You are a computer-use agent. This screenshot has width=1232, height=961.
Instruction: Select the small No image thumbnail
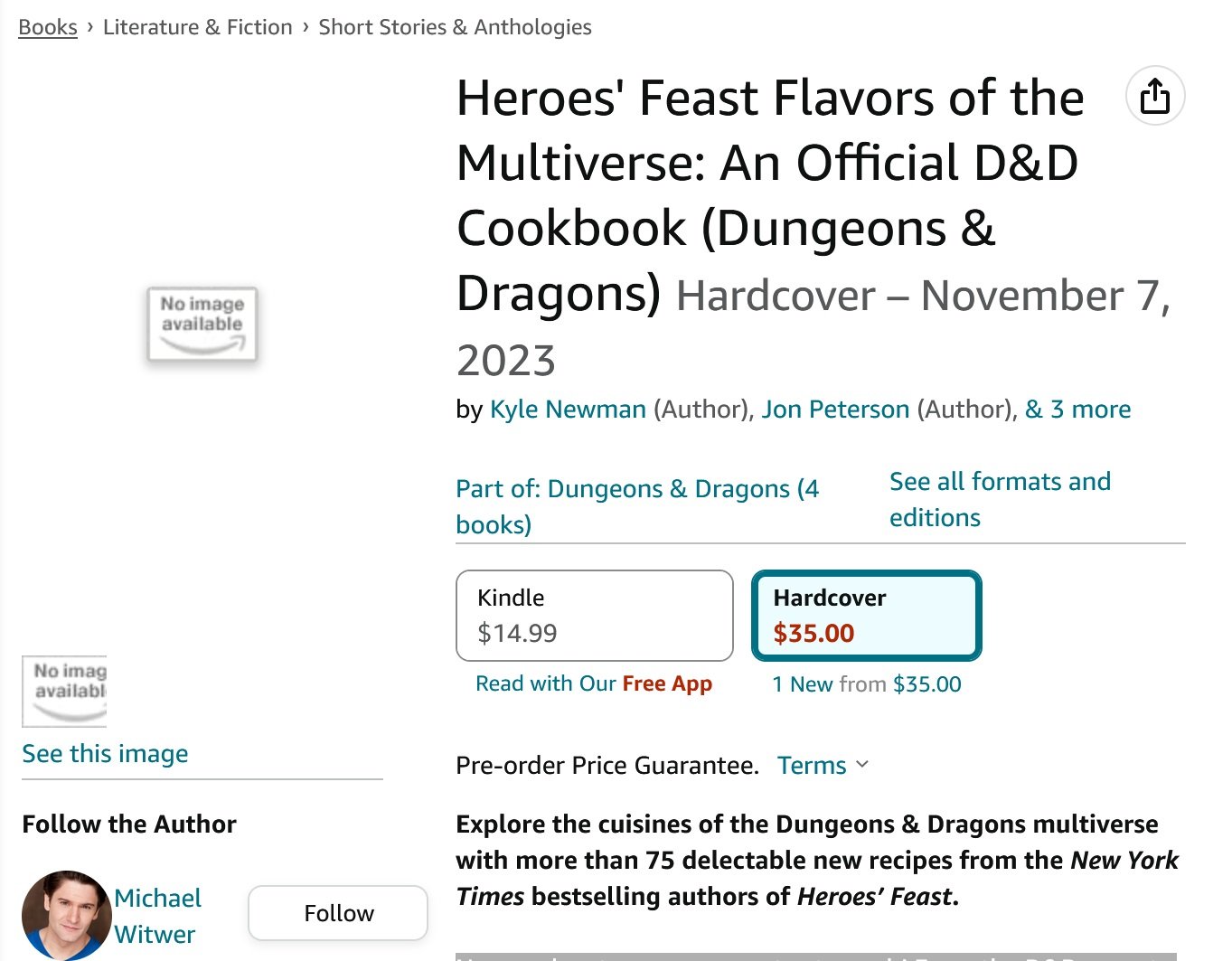[x=64, y=692]
